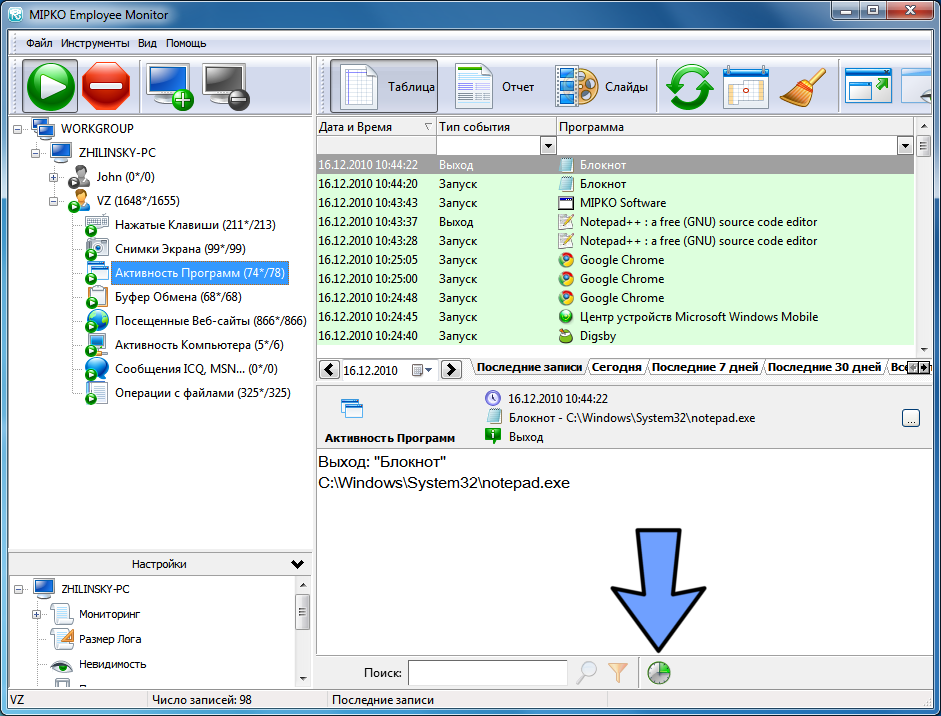Expand the Мониторинг settings node
941x716 pixels.
(x=37, y=615)
